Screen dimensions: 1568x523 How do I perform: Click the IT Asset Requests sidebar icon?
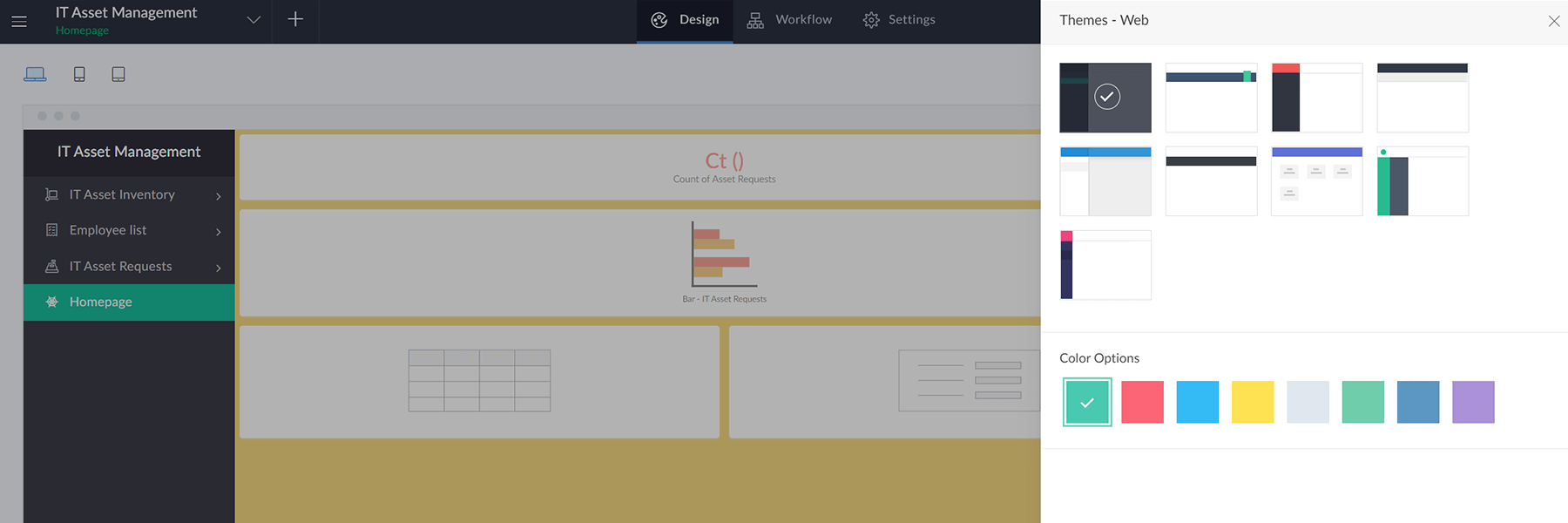[52, 266]
